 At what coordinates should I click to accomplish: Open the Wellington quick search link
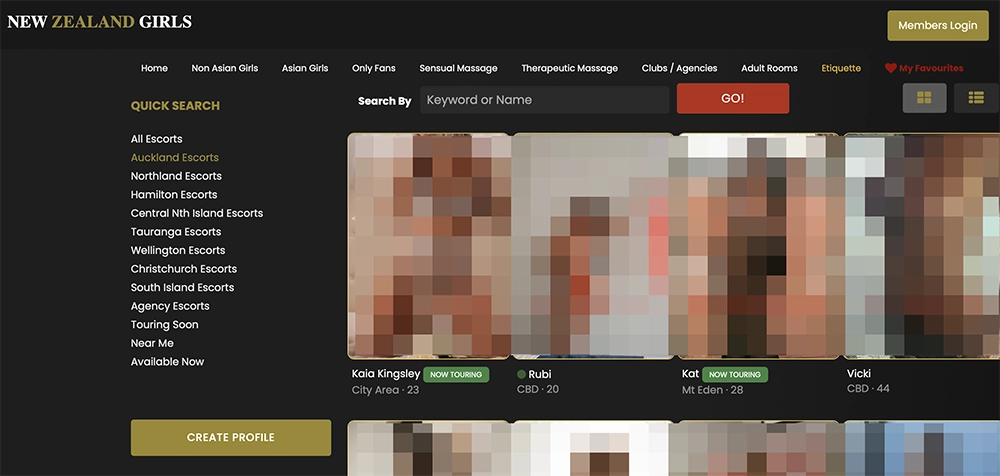(177, 250)
